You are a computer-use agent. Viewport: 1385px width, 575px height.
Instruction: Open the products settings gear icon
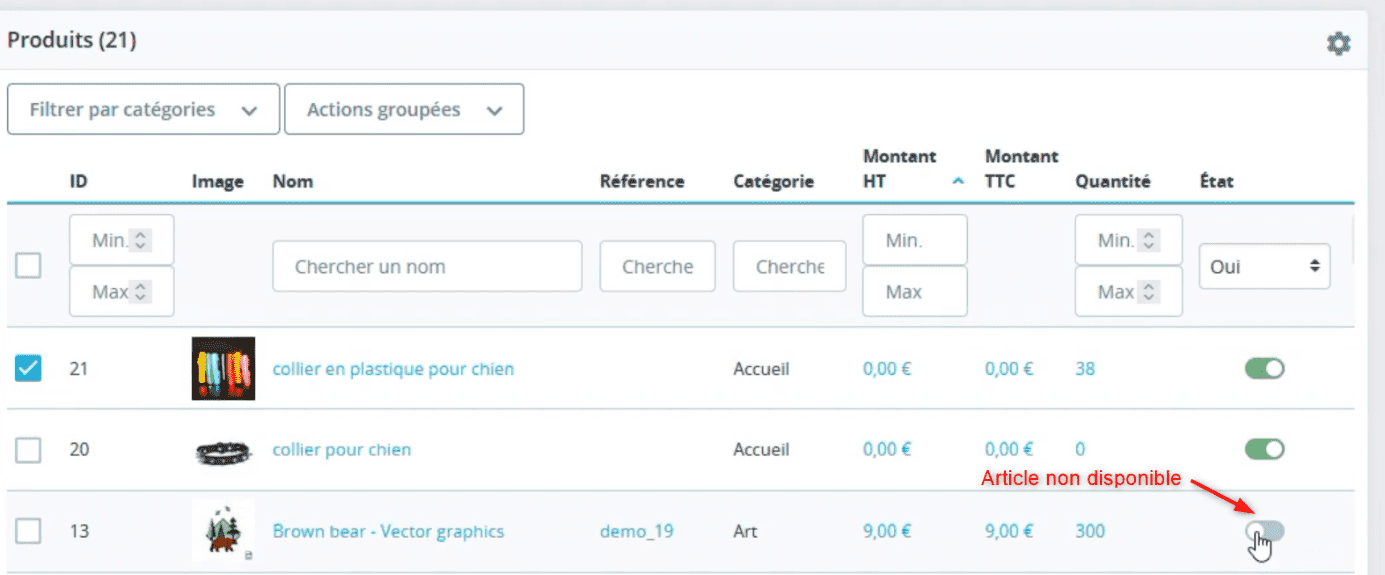click(1338, 43)
